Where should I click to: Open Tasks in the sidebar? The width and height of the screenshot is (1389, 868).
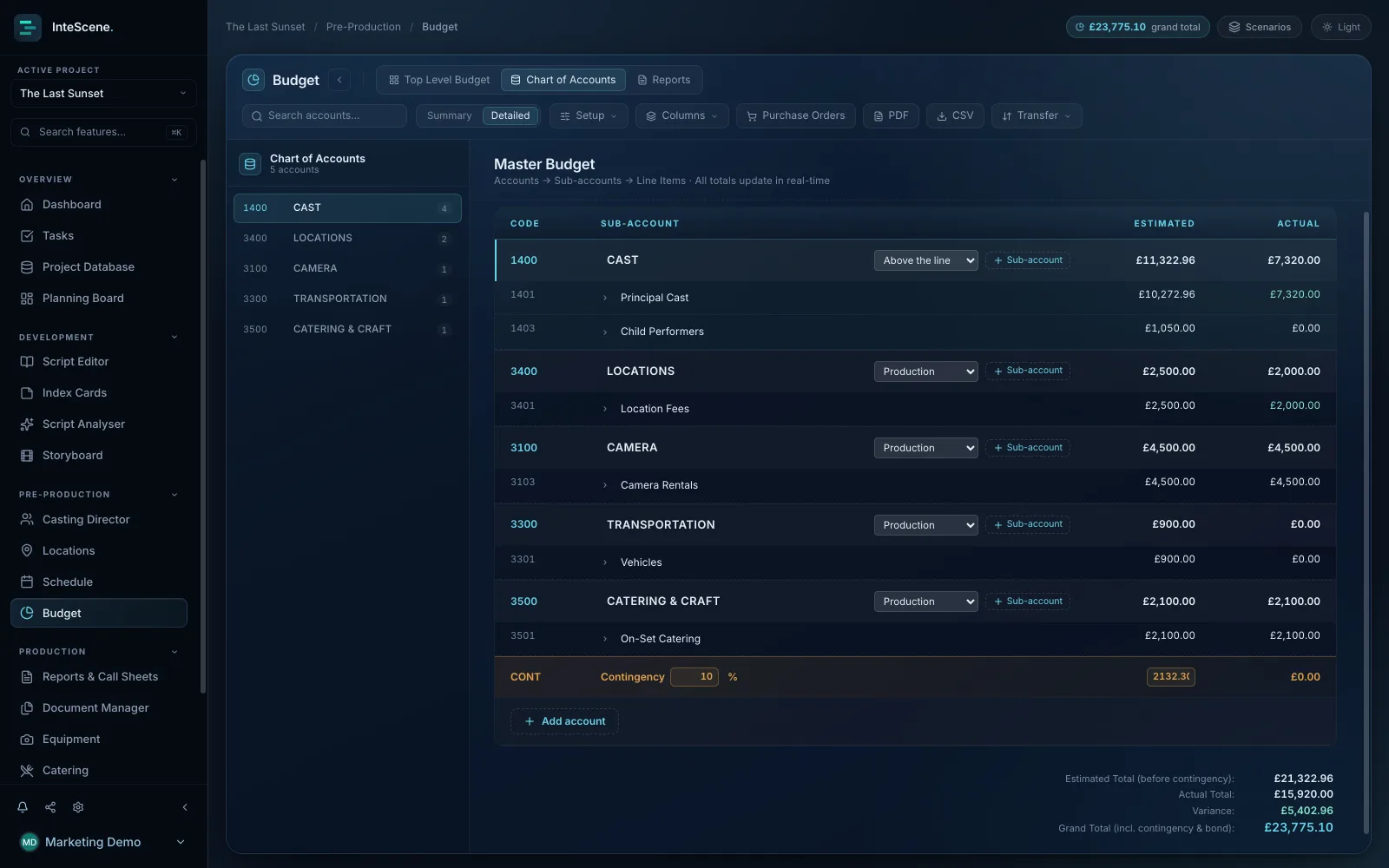pyautogui.click(x=99, y=236)
